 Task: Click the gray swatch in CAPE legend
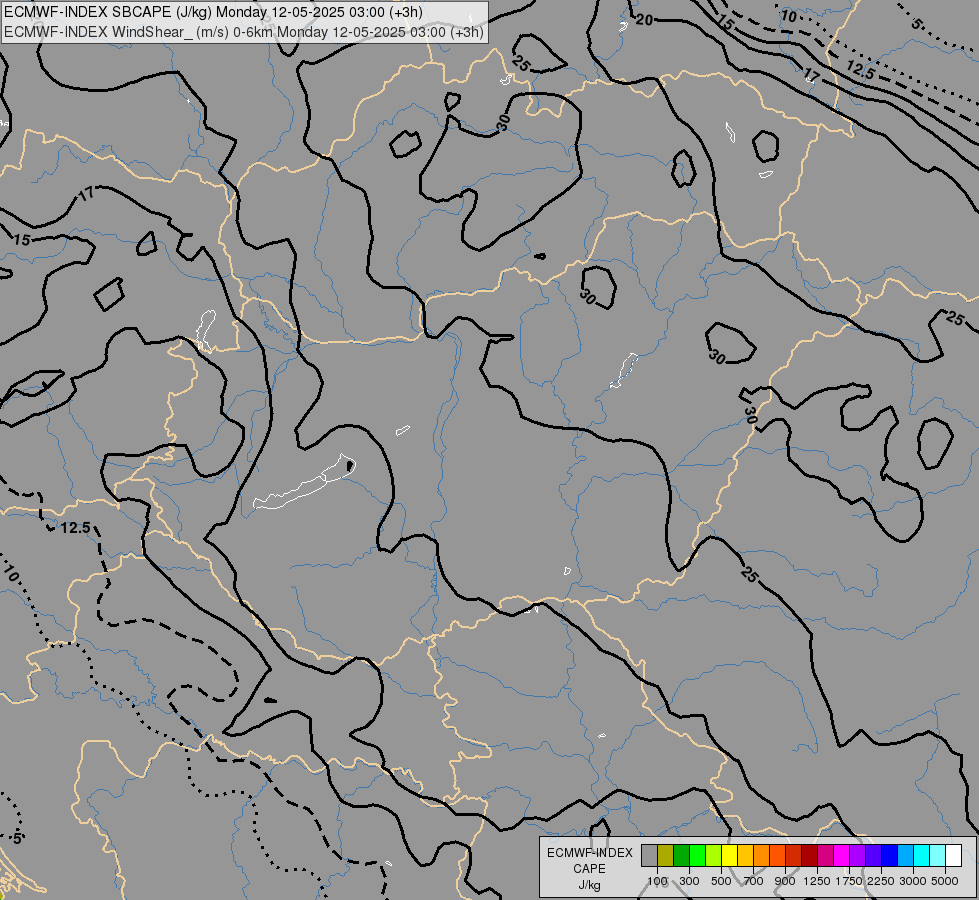click(x=649, y=855)
